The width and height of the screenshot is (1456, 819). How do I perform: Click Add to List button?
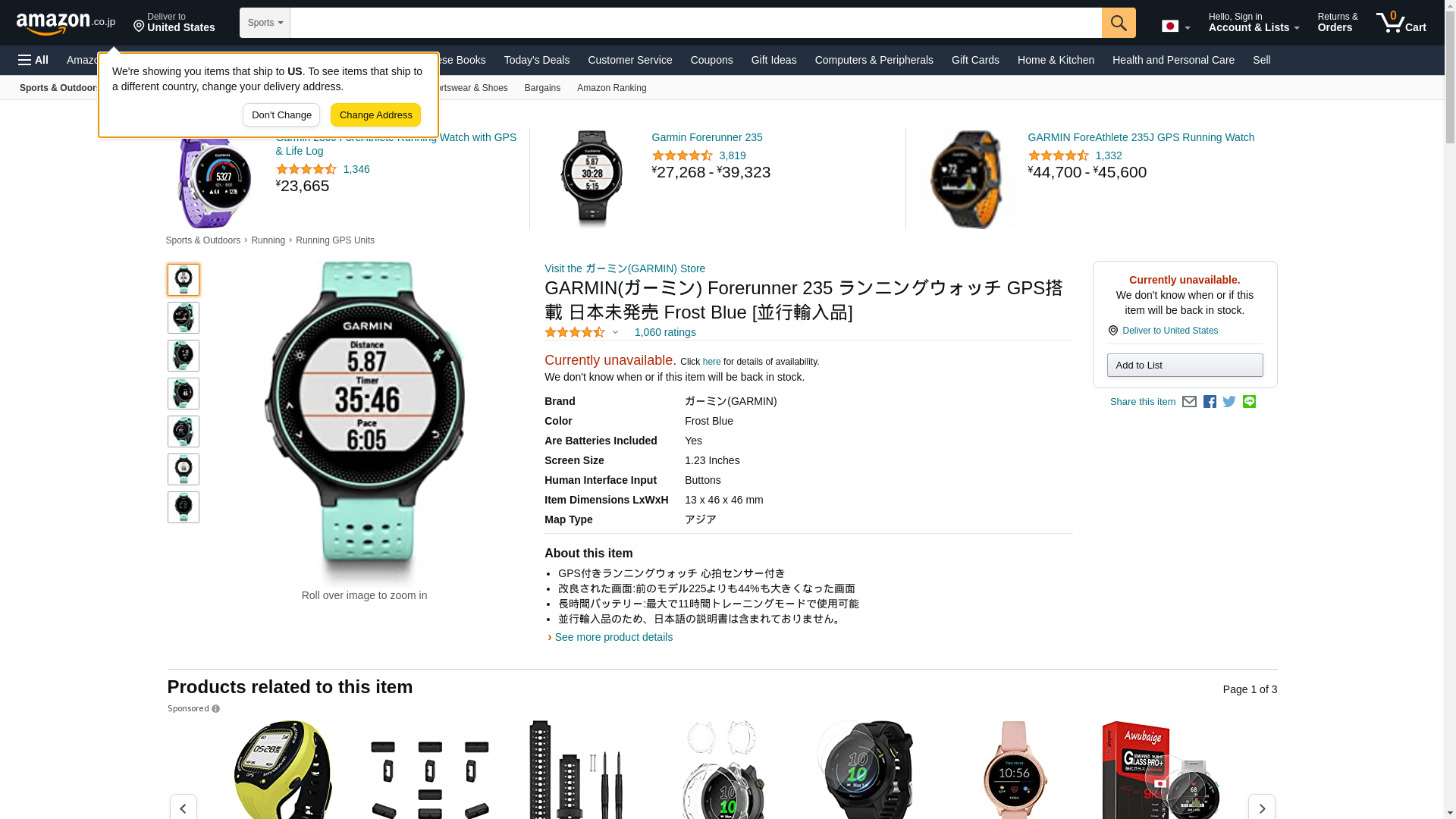1185,366
